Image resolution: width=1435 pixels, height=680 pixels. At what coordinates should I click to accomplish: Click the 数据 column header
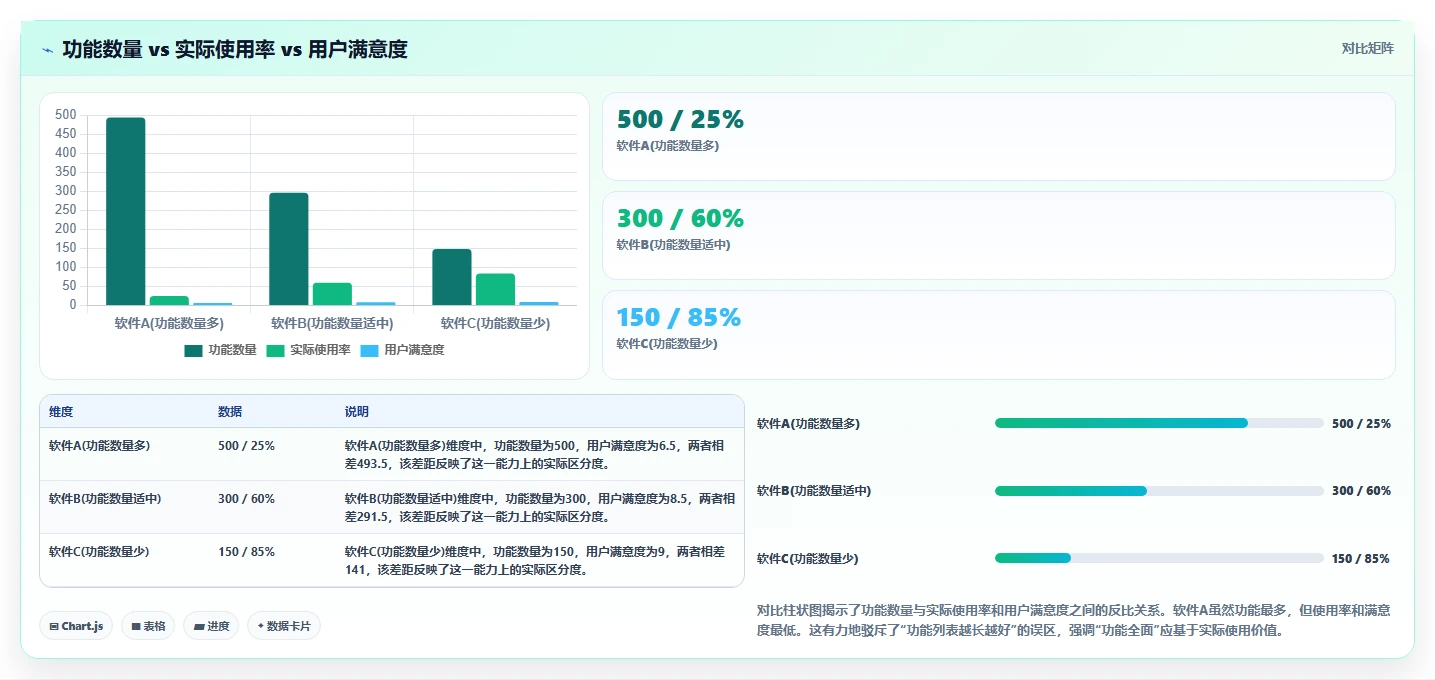pyautogui.click(x=230, y=412)
